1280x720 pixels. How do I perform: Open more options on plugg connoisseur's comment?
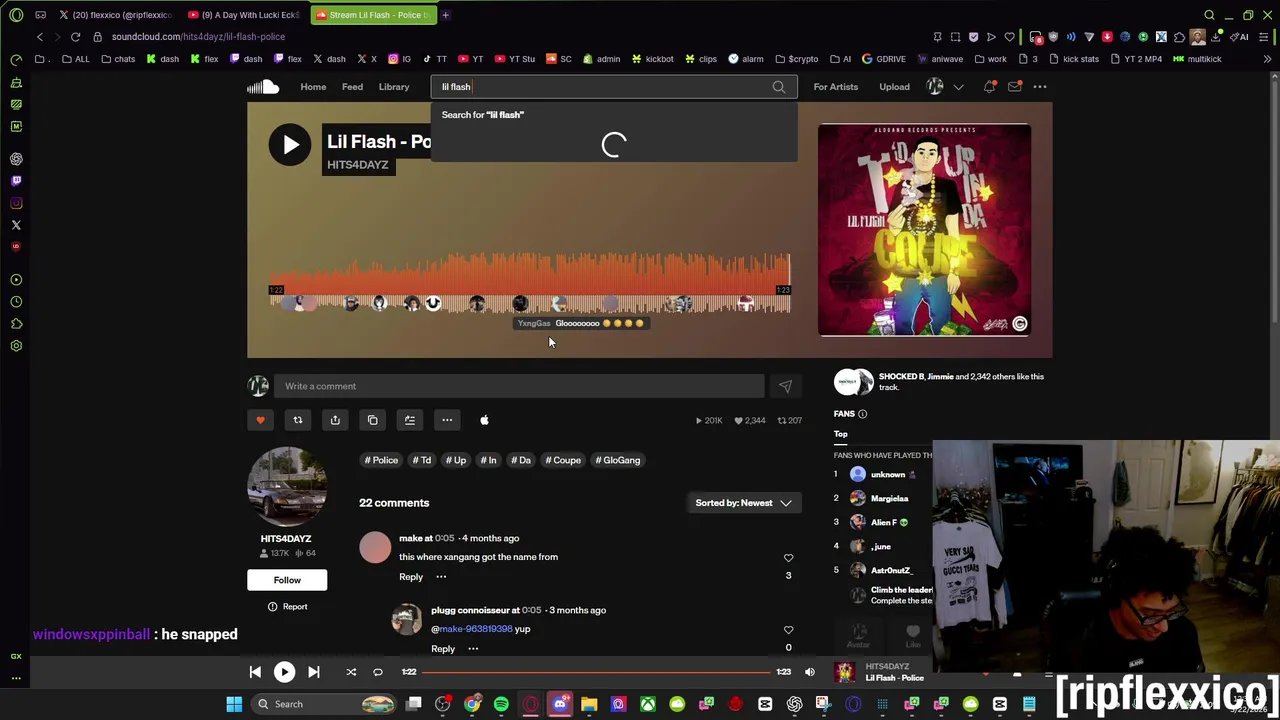(x=473, y=649)
